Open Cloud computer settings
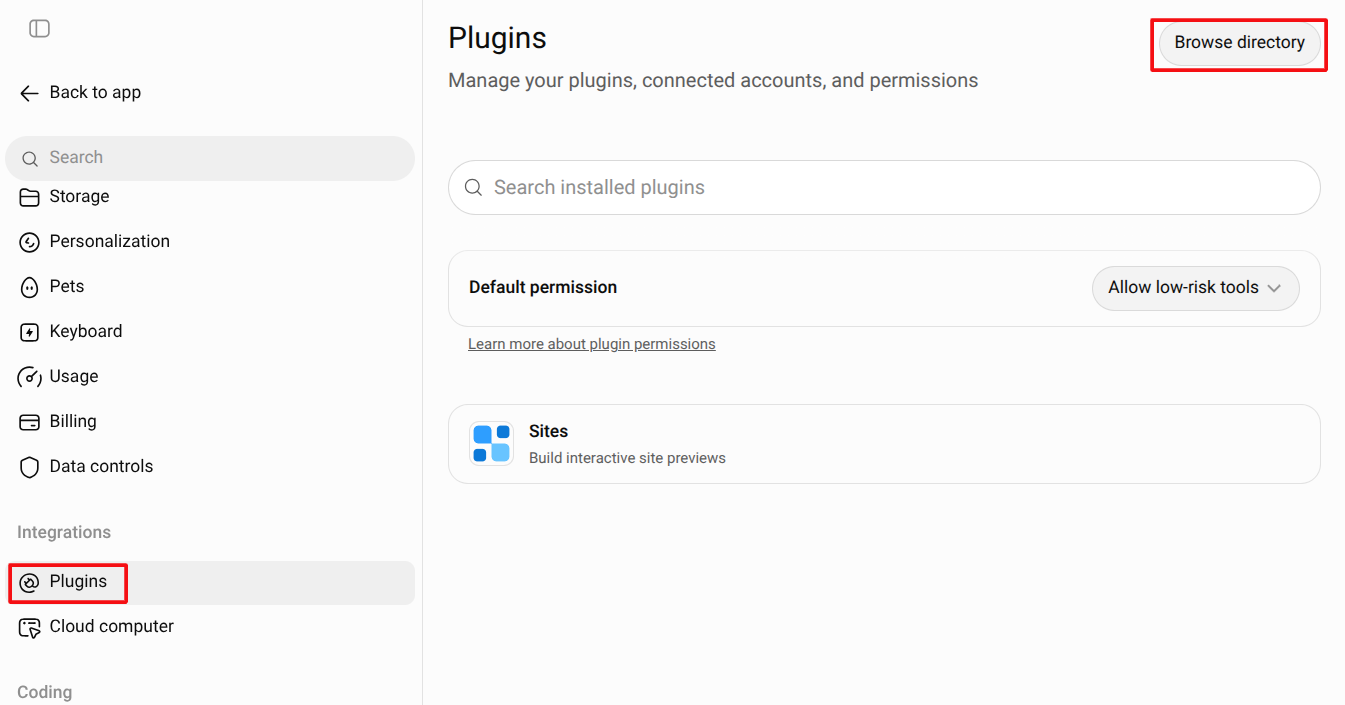1345x705 pixels. [210, 627]
